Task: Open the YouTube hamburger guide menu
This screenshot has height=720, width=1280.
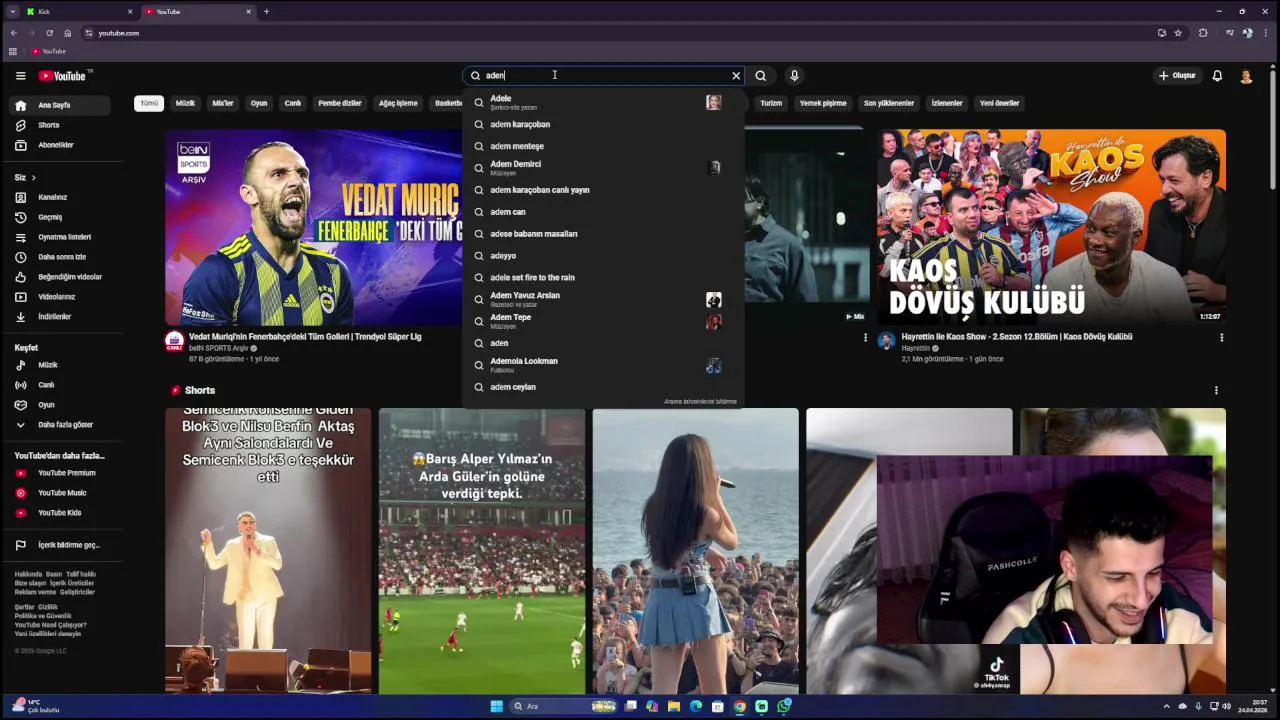Action: click(20, 76)
